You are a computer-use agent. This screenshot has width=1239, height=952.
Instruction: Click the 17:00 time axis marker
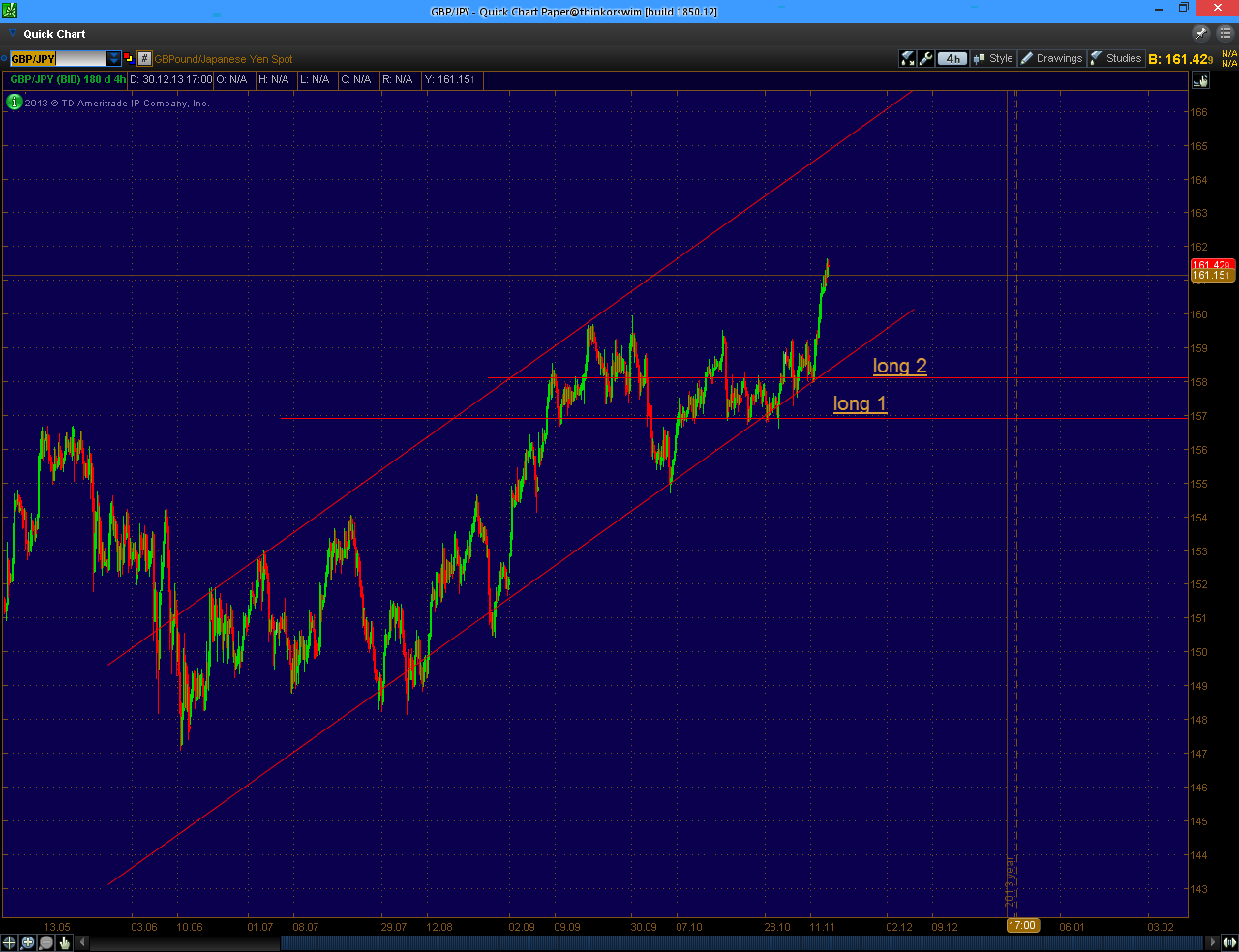pos(1022,926)
